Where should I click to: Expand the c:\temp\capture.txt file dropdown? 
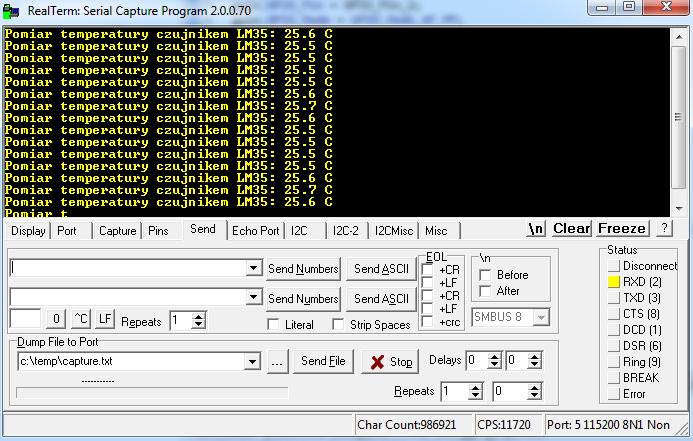(x=252, y=361)
